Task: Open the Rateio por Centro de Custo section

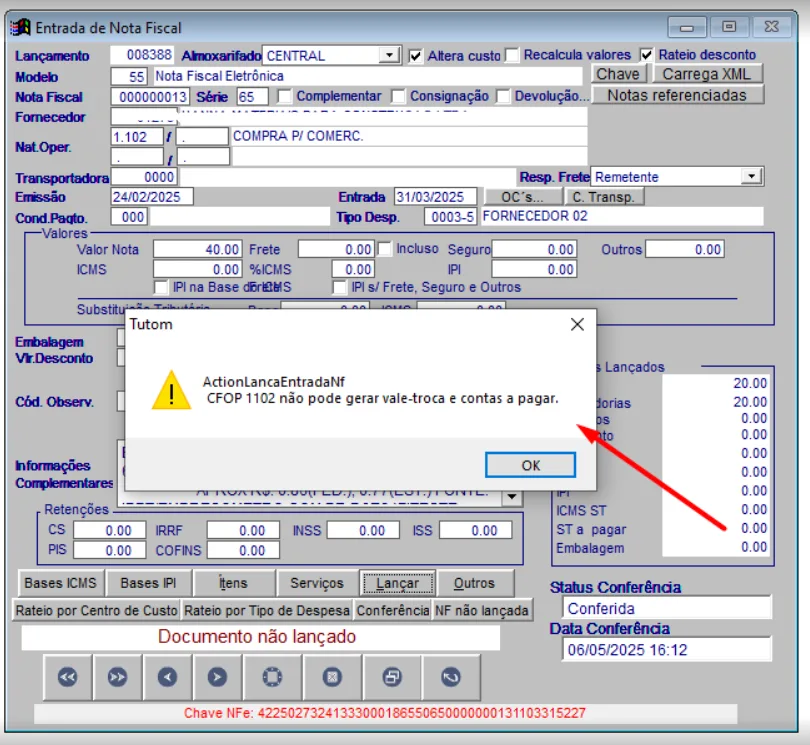Action: point(96,610)
